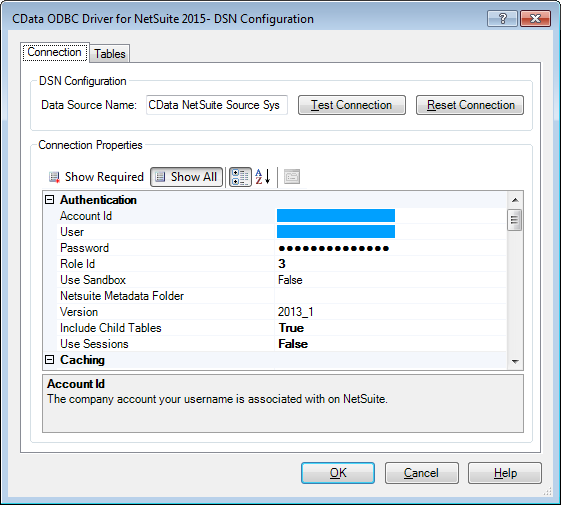Collapse the Authentication category
Viewport: 561px width, 505px height.
50,200
